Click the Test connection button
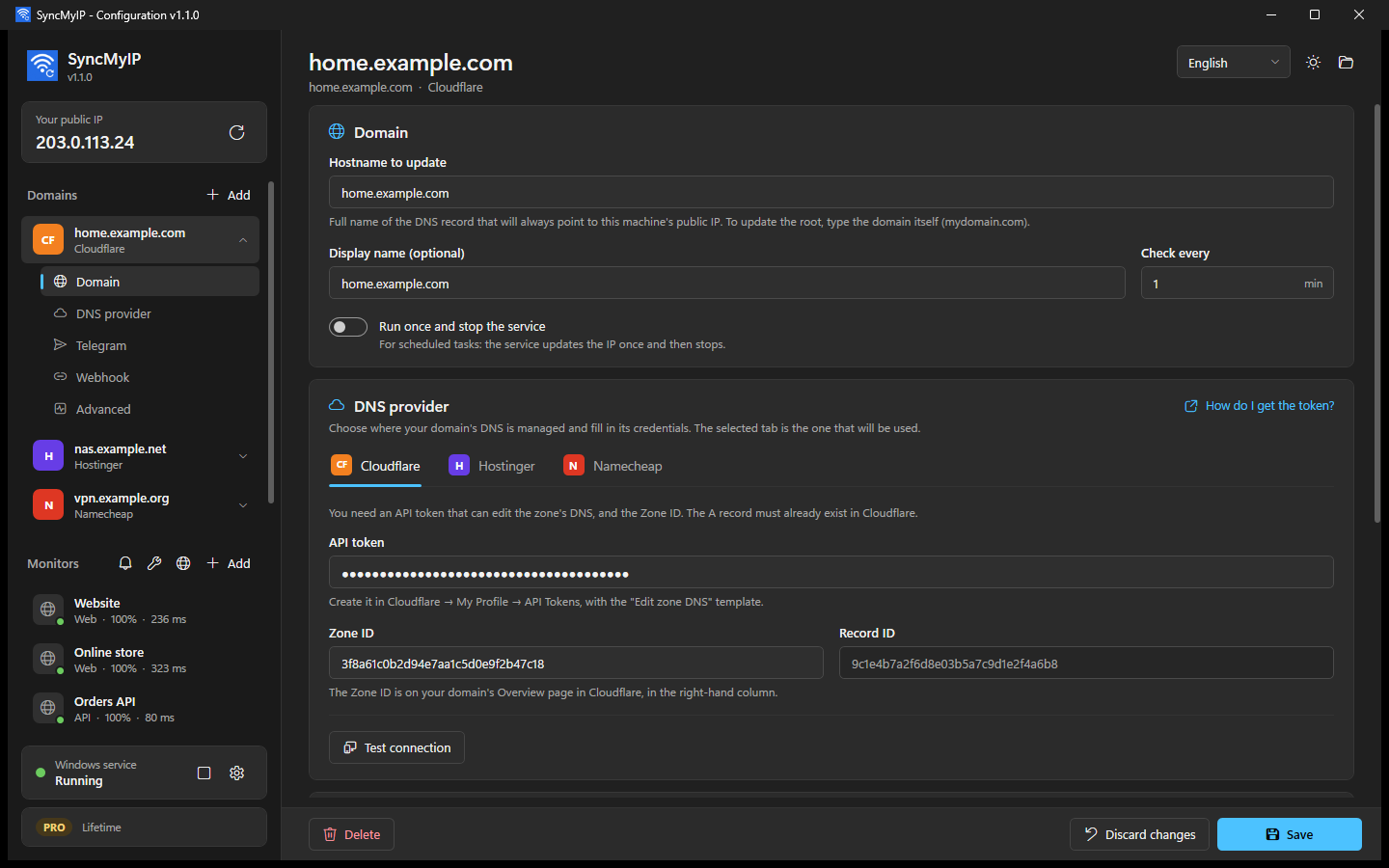Screen dimensions: 1389x868 coord(396,747)
